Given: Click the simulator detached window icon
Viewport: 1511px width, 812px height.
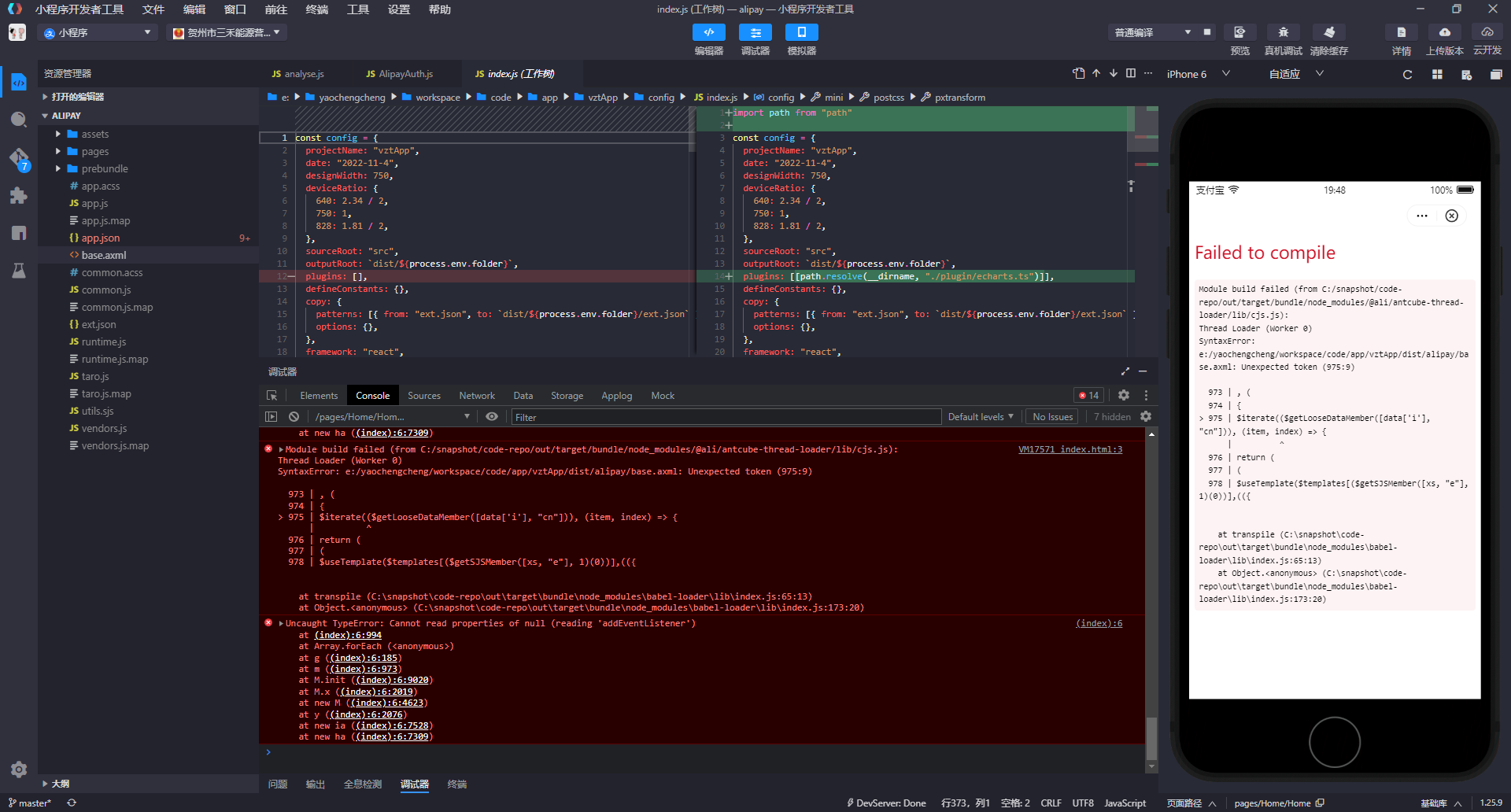Looking at the screenshot, I should tap(1496, 74).
